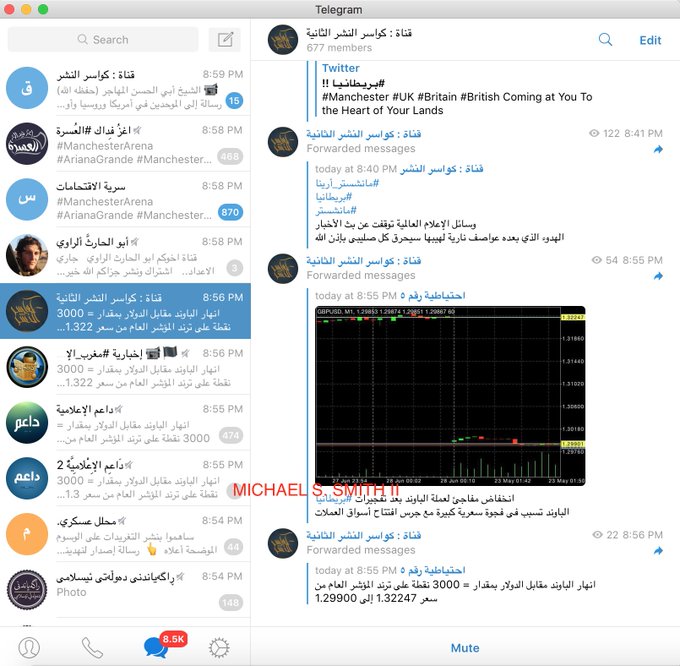Open chat اغزُ فِداك #العُسرة at 8:58 PM
The height and width of the screenshot is (666, 680).
point(125,144)
